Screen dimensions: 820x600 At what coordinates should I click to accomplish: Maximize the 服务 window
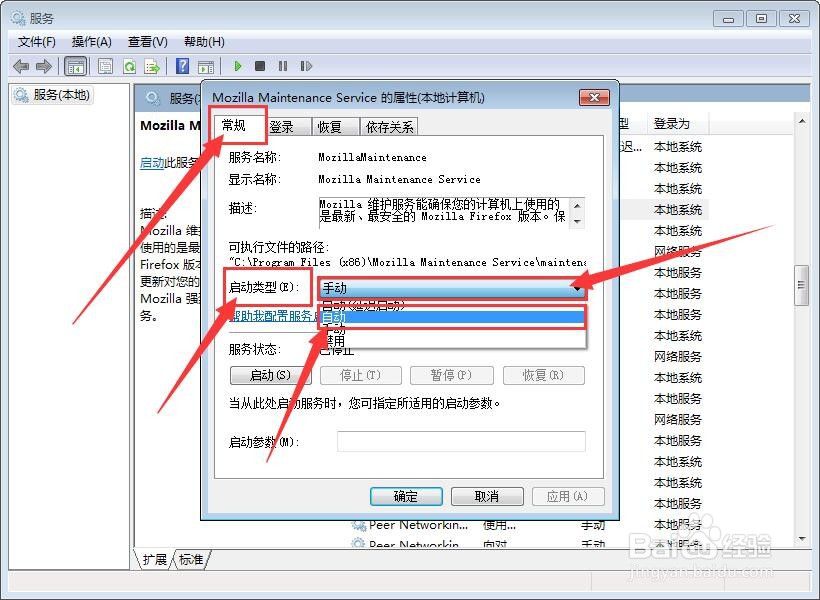(761, 19)
